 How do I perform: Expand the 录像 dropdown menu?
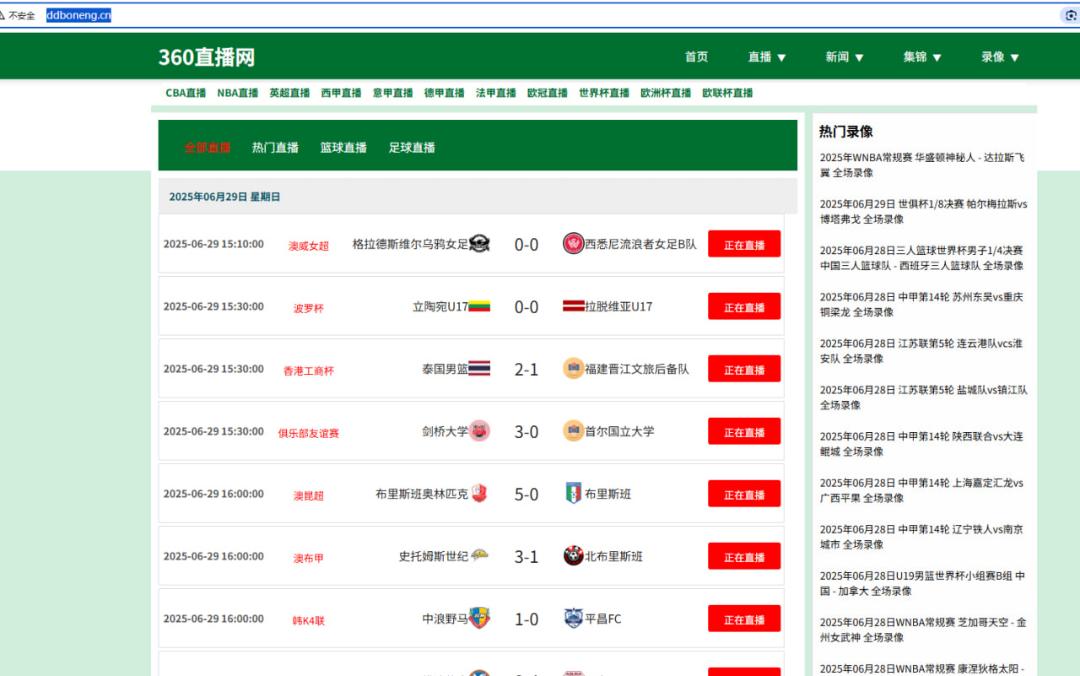click(x=1000, y=57)
